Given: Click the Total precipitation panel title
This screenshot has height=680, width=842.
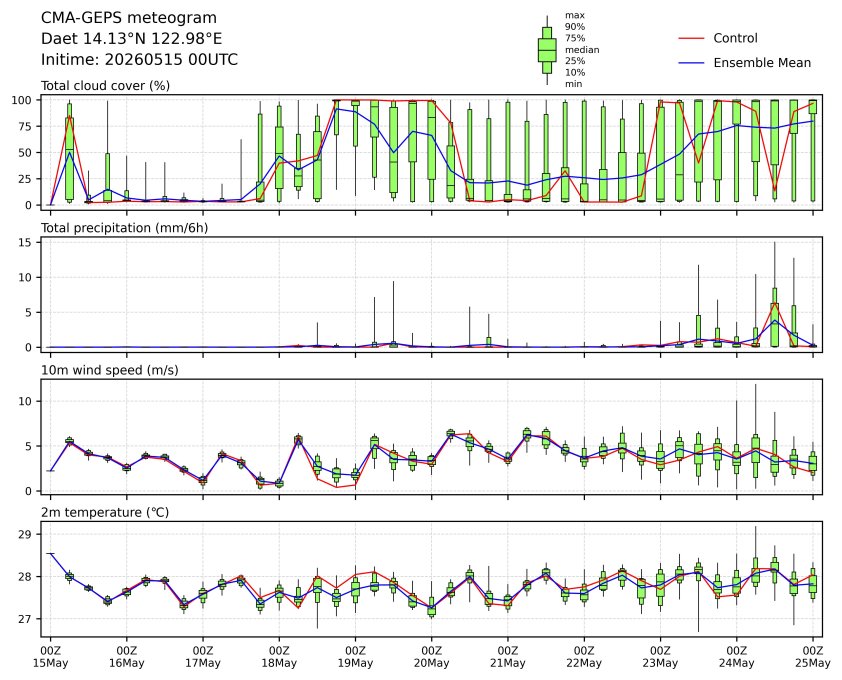Looking at the screenshot, I should 125,228.
